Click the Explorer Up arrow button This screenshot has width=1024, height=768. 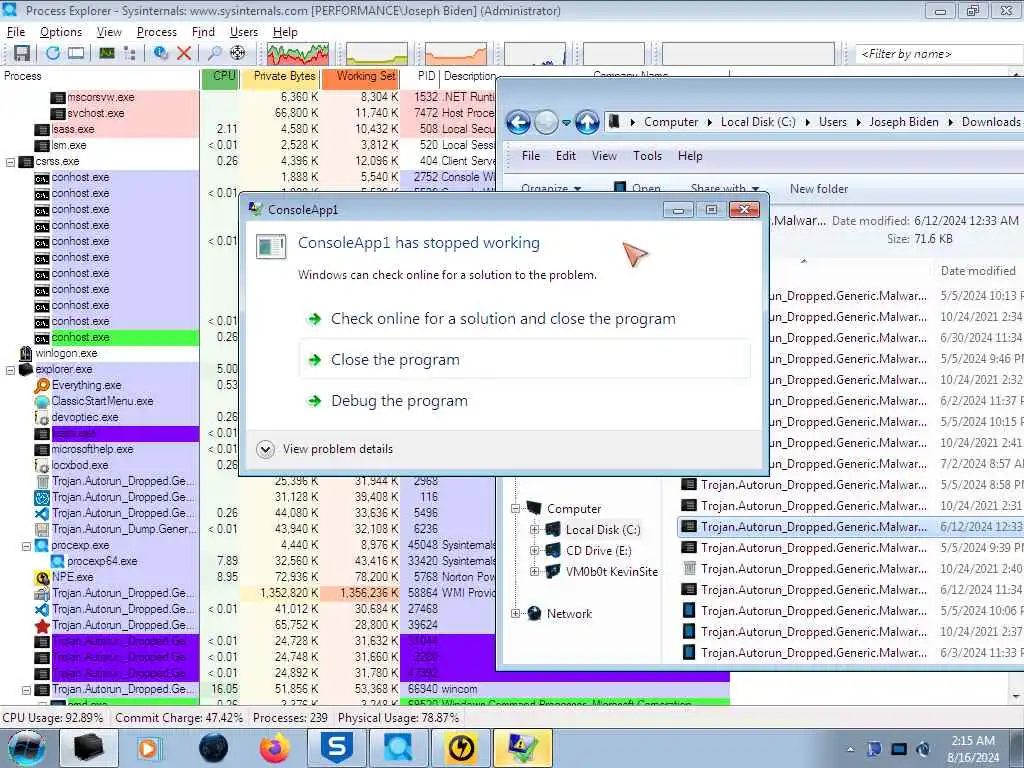[587, 122]
